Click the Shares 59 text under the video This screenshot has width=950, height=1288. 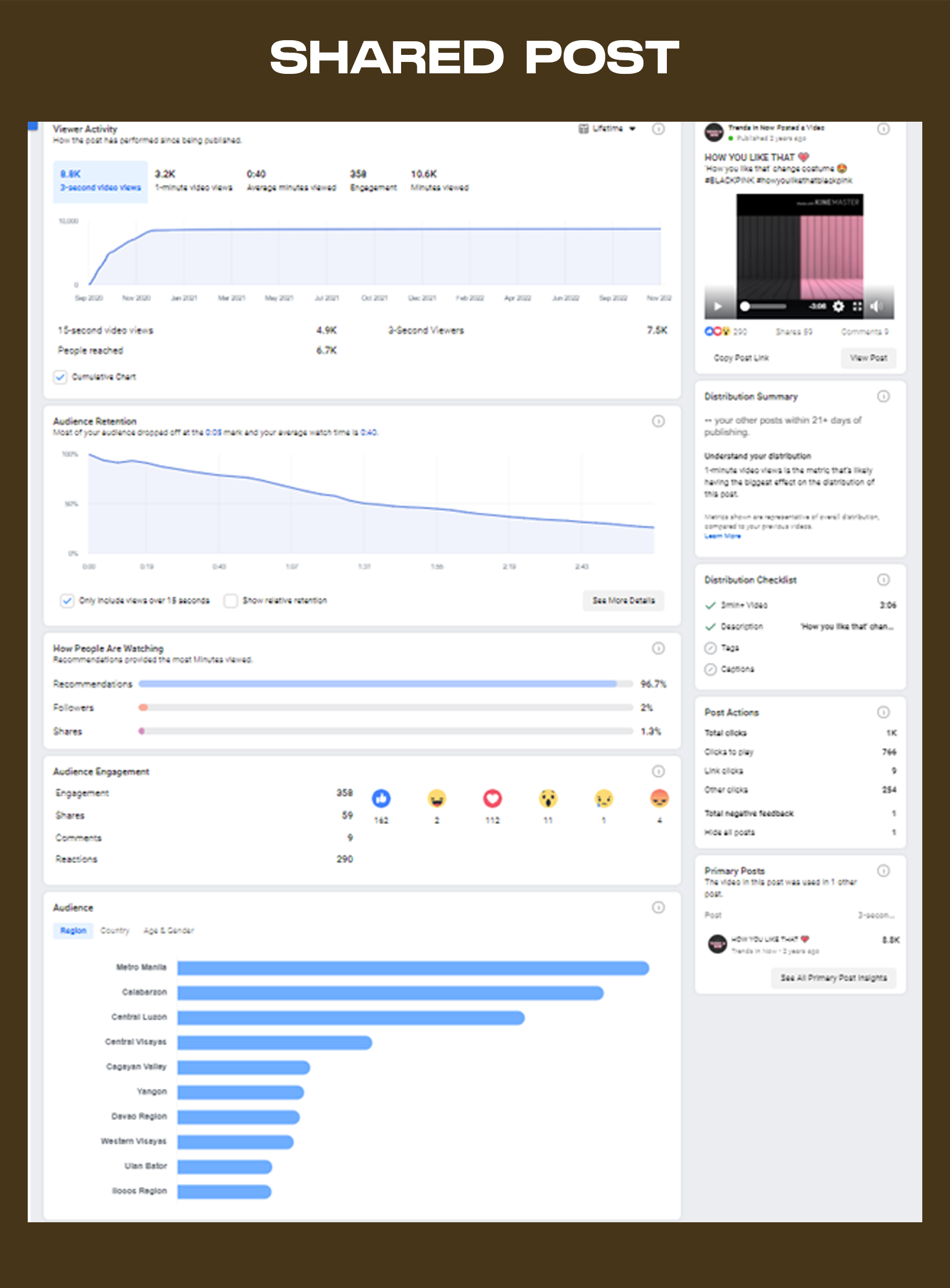click(x=793, y=331)
